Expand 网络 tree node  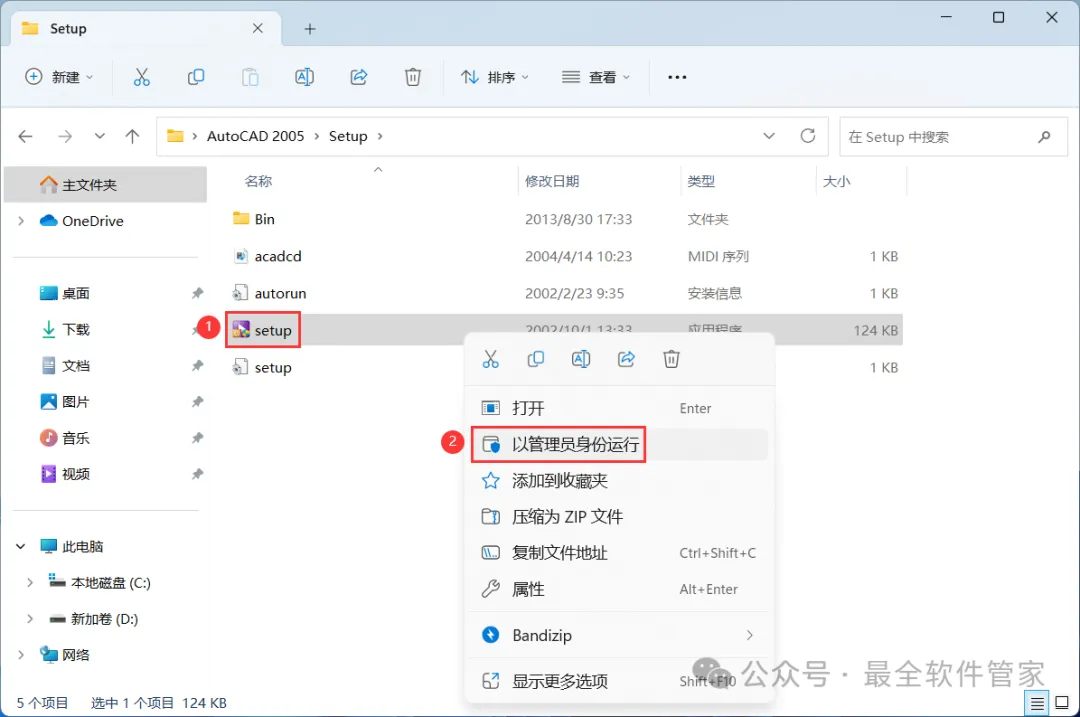point(21,654)
